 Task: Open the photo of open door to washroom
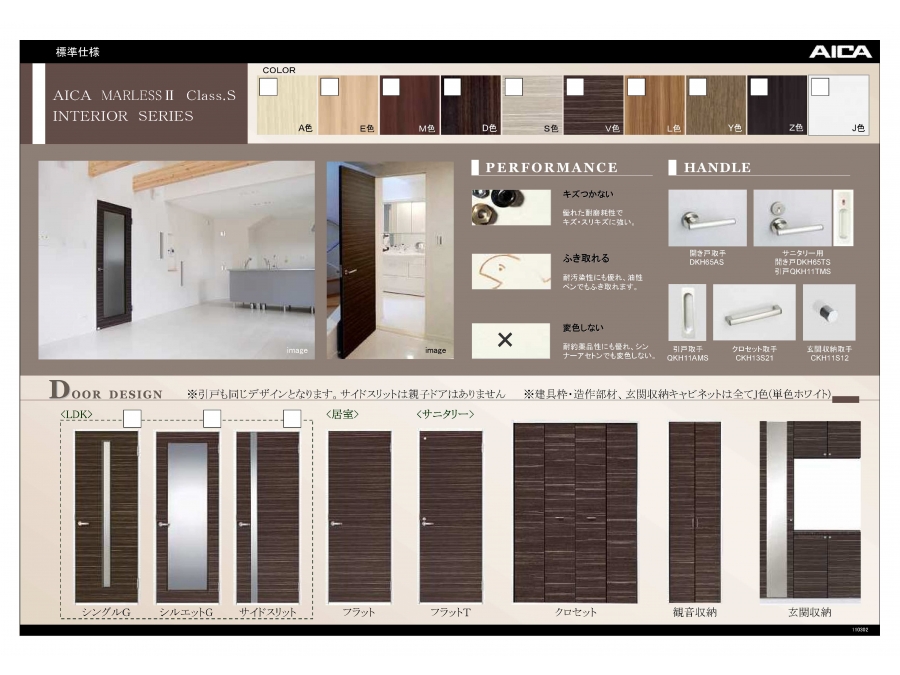pos(390,260)
